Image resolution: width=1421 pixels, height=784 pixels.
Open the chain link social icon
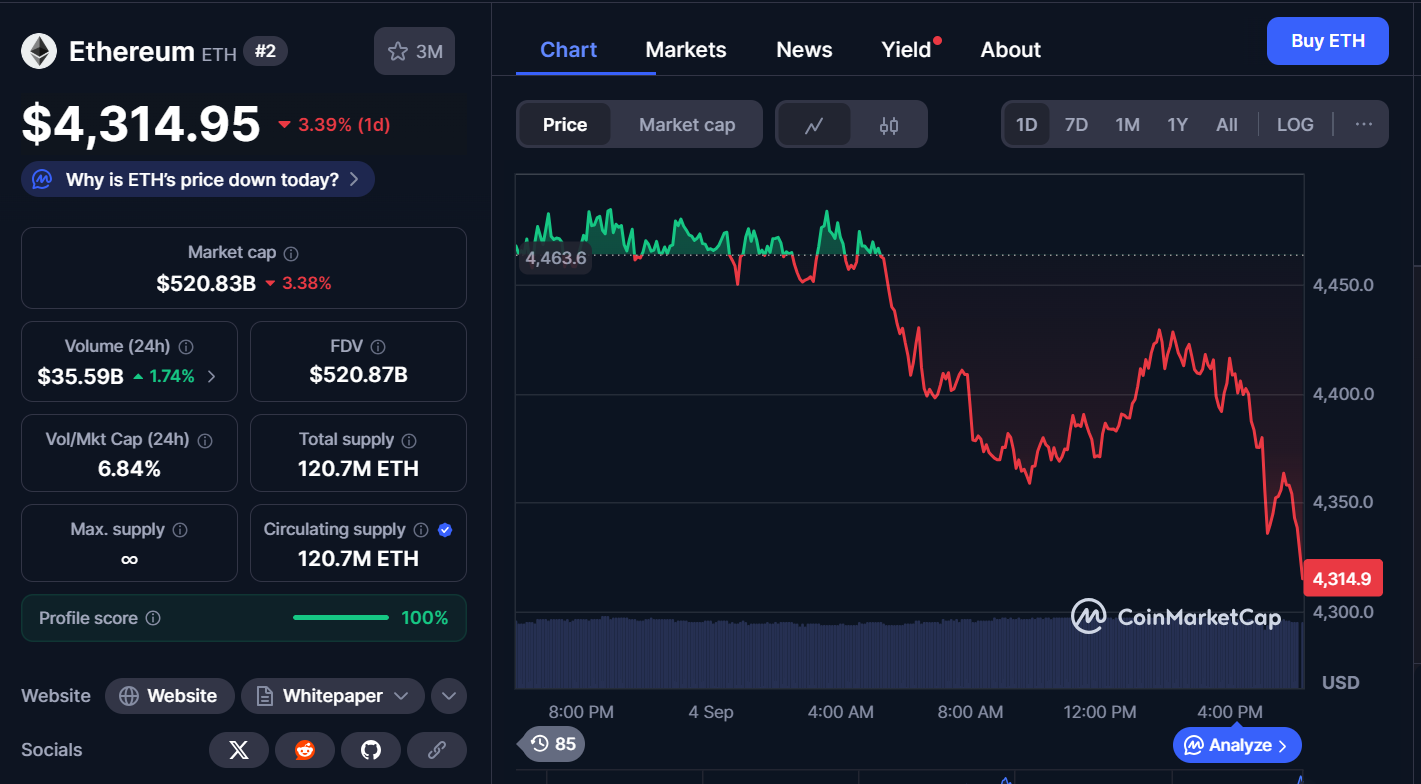pyautogui.click(x=436, y=750)
